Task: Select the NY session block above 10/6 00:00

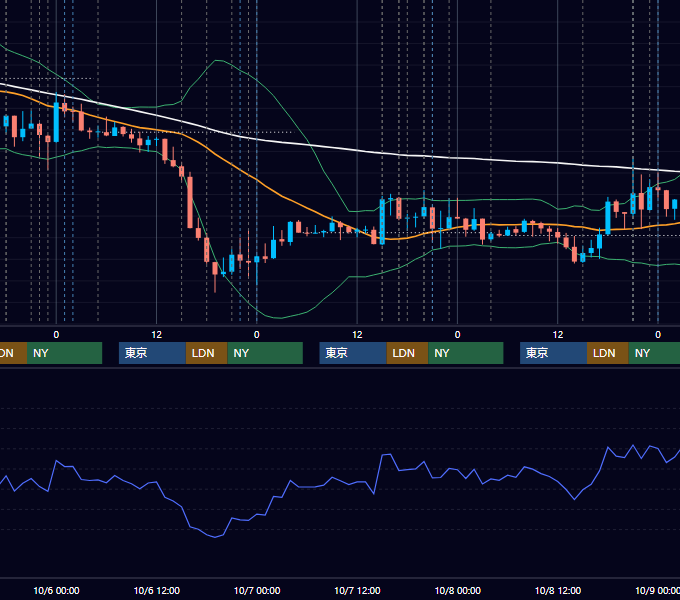Action: click(x=64, y=353)
